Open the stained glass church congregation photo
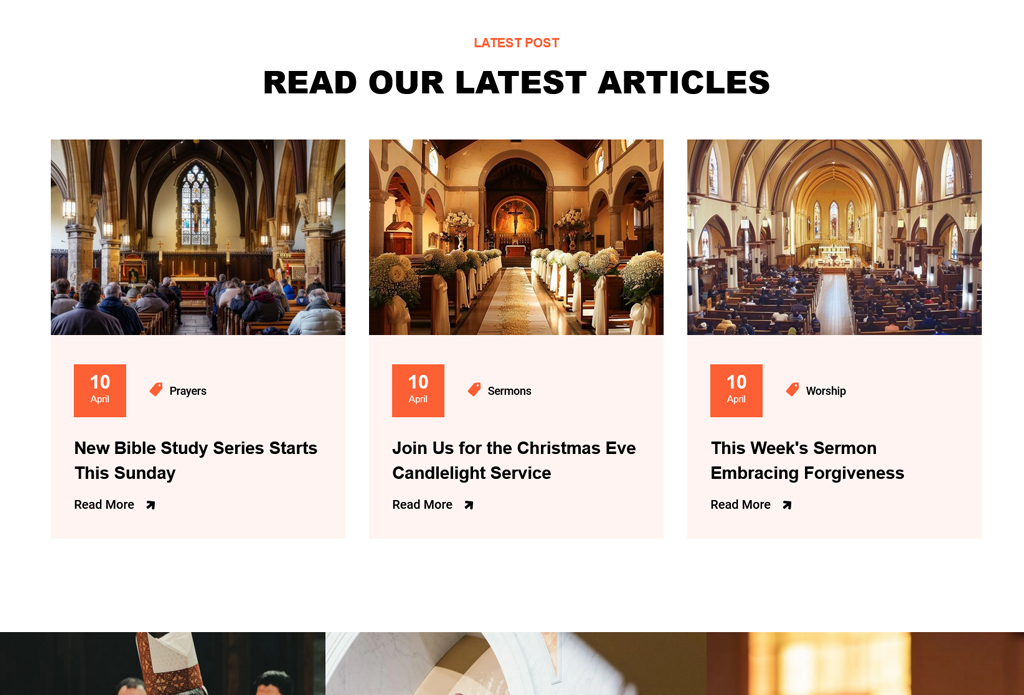 [198, 237]
